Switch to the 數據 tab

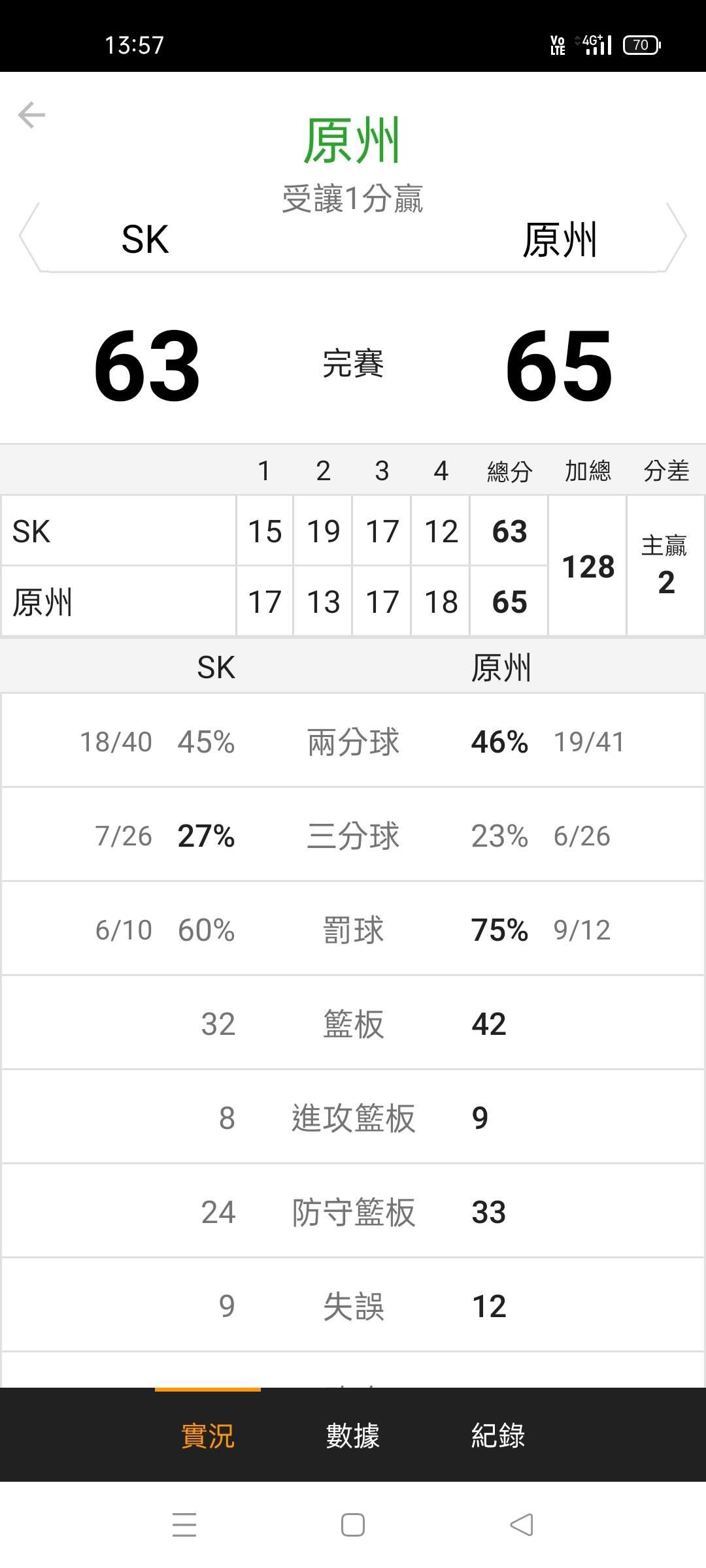point(353,1435)
